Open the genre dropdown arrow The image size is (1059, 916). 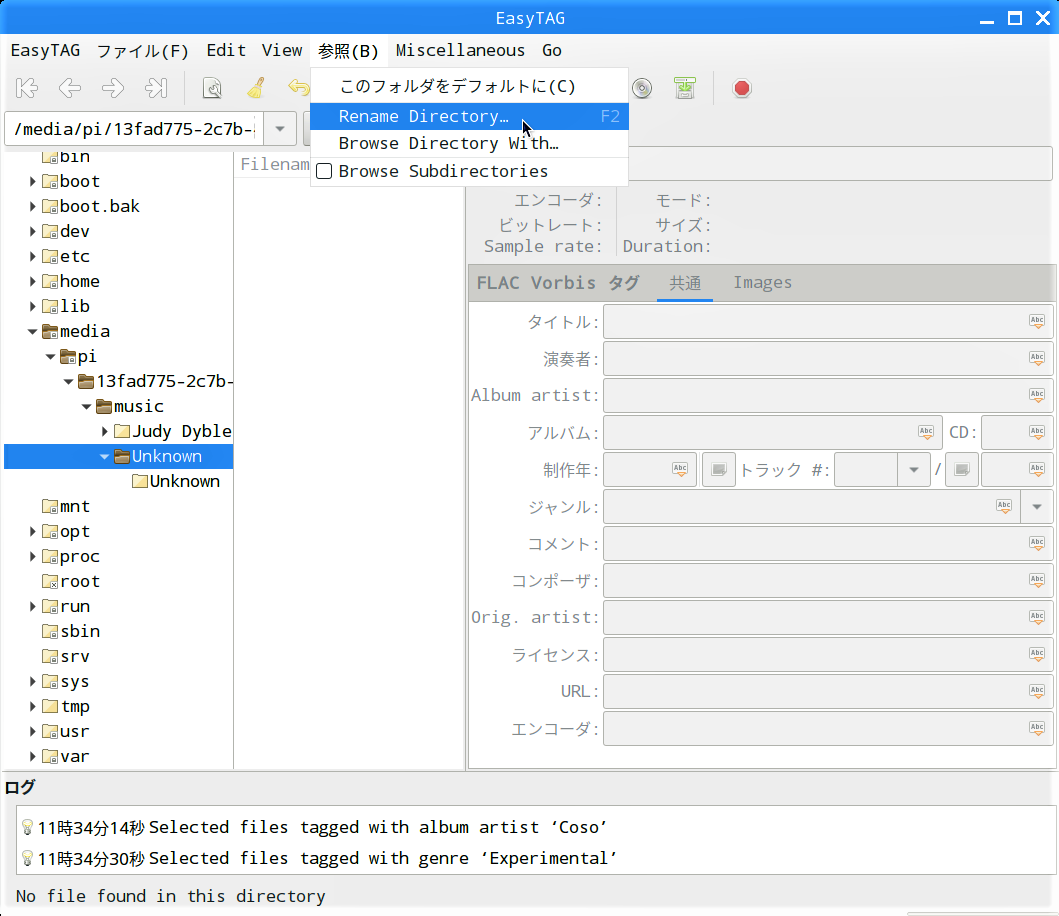pos(1037,507)
